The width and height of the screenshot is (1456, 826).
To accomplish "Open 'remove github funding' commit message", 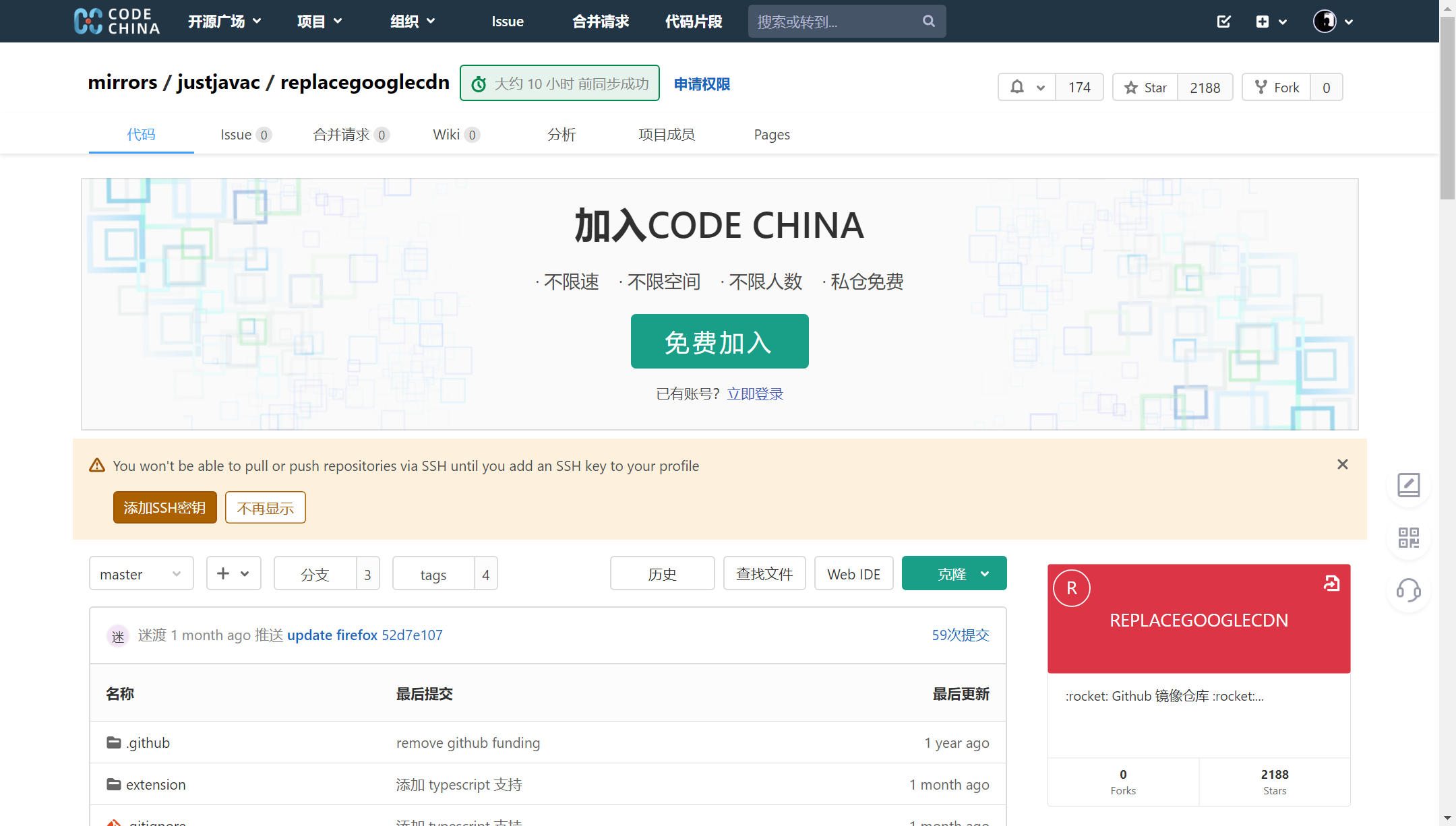I will click(468, 742).
